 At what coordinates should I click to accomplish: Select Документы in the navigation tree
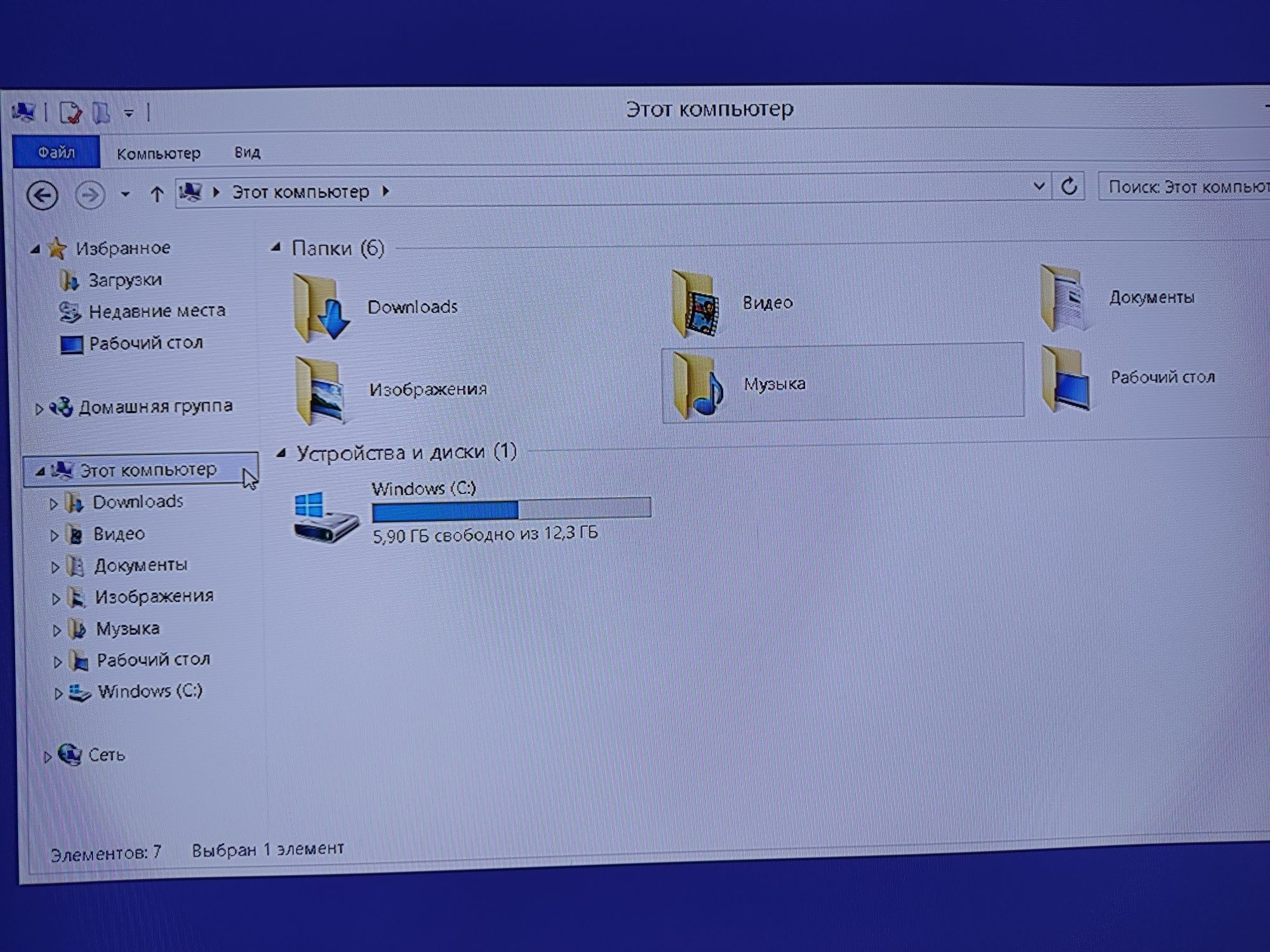coord(140,565)
